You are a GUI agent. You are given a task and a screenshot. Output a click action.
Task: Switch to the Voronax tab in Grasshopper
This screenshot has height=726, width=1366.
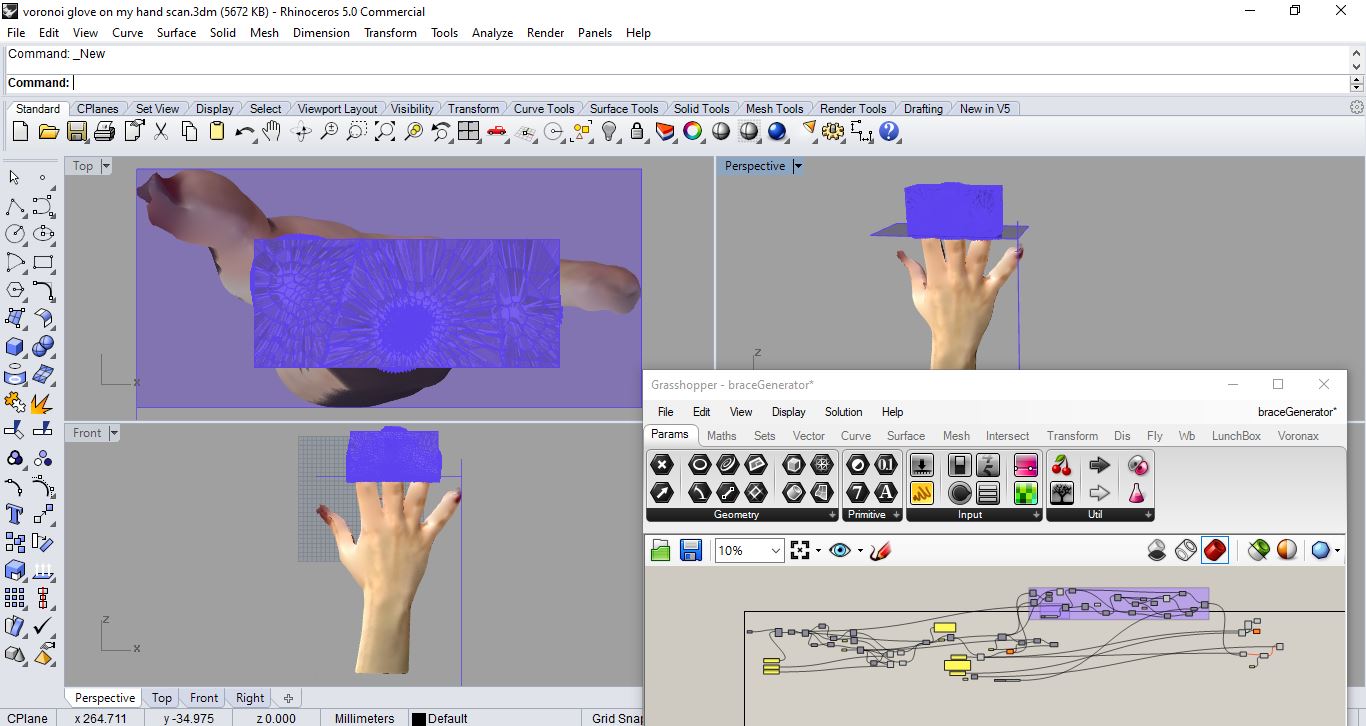pyautogui.click(x=1298, y=436)
